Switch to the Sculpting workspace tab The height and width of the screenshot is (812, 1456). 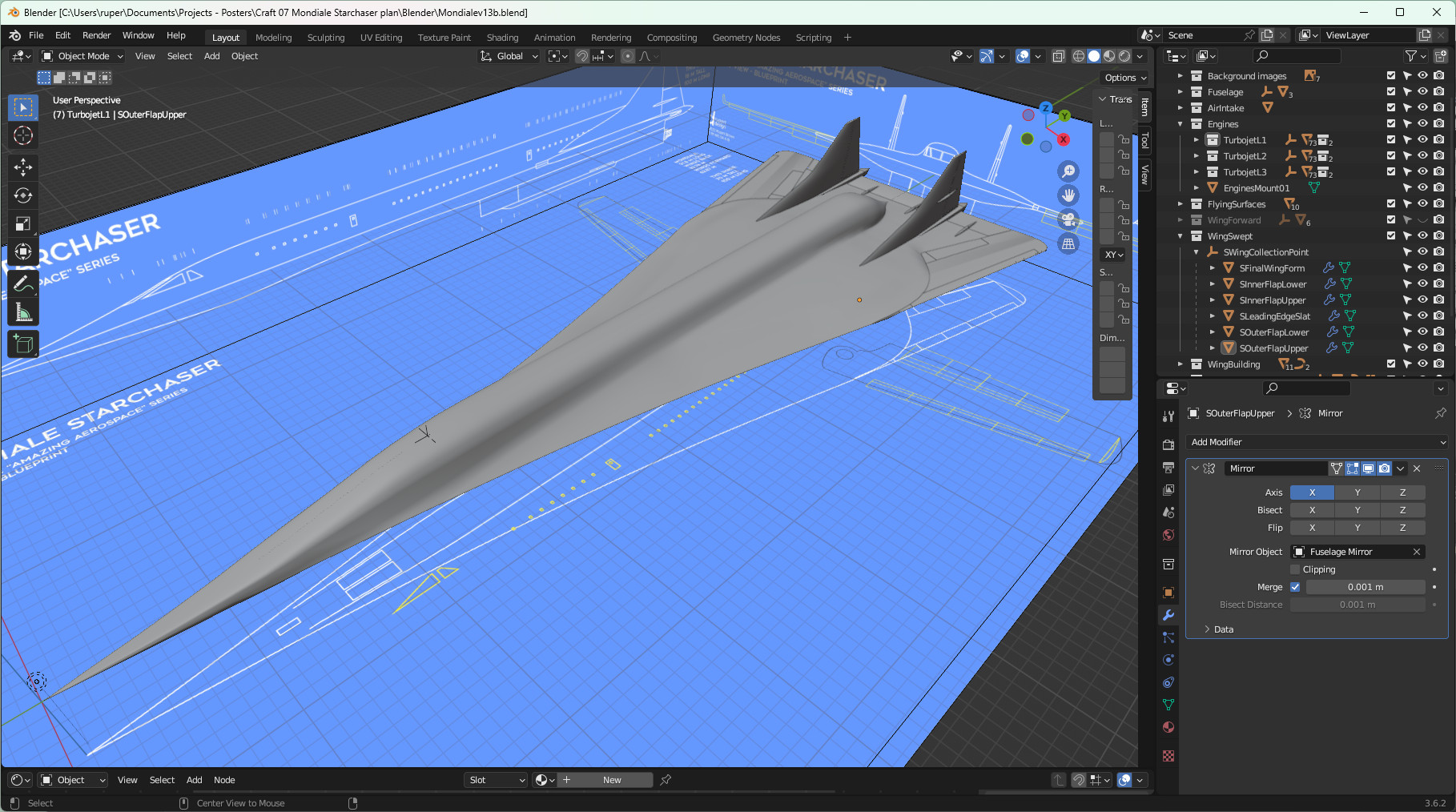coord(326,38)
